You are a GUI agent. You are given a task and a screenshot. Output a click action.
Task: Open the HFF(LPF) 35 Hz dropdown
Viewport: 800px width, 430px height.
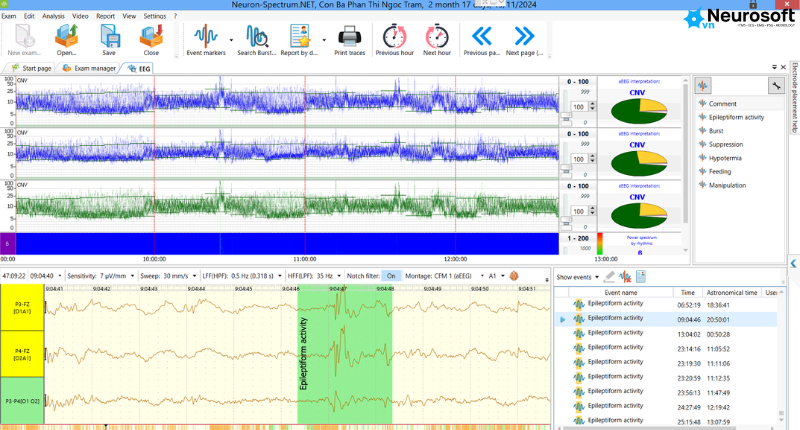point(339,276)
